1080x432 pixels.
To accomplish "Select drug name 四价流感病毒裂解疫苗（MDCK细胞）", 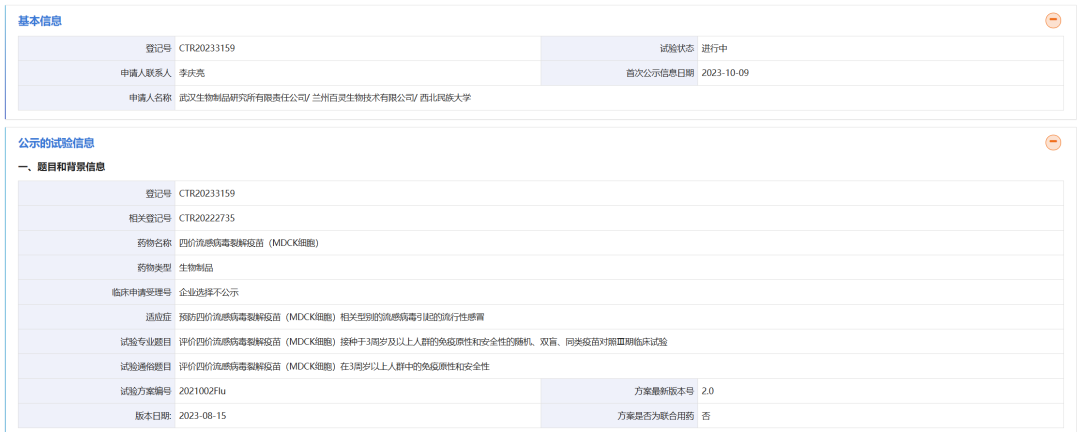I will (249, 243).
